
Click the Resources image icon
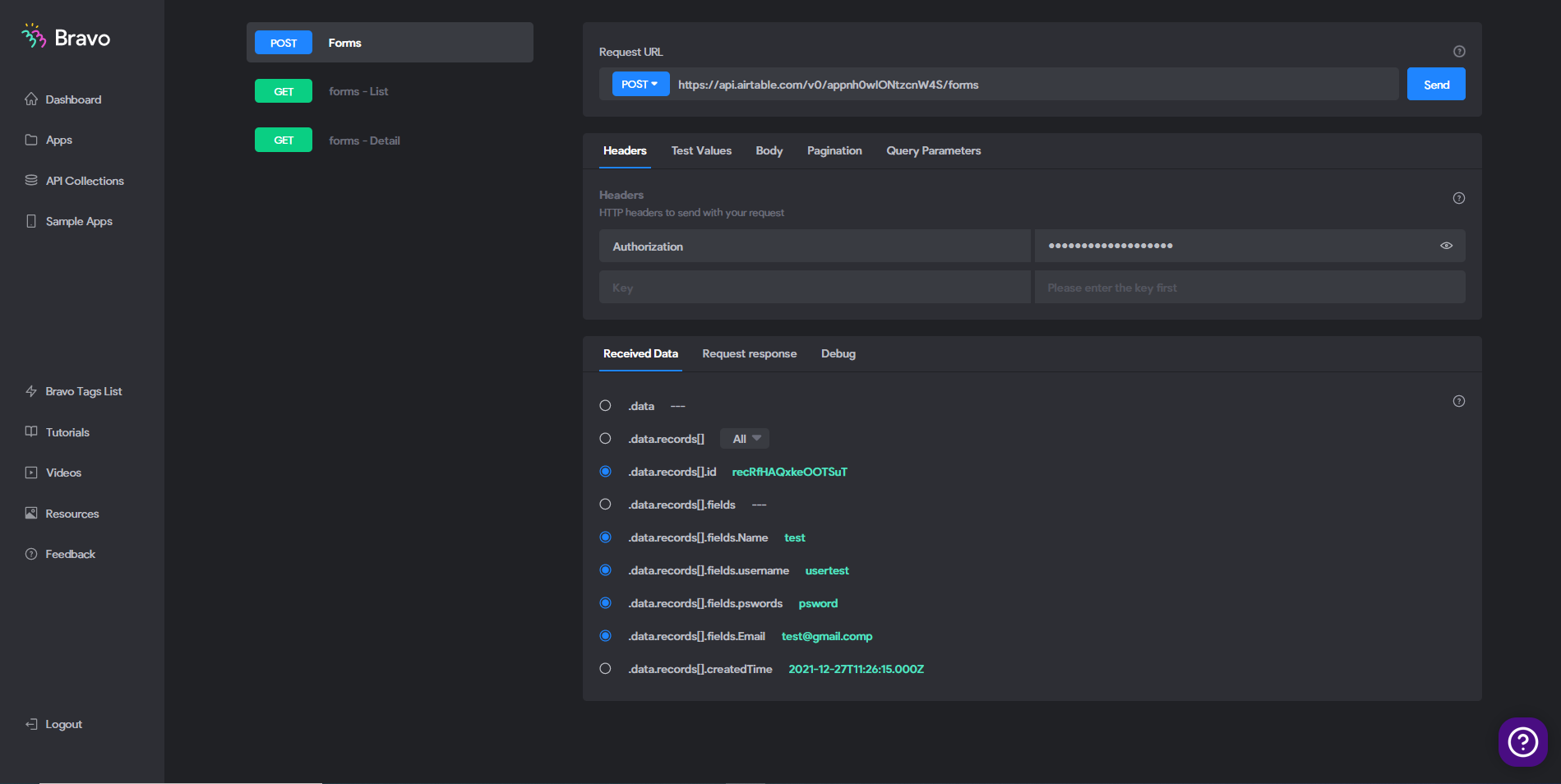tap(31, 513)
